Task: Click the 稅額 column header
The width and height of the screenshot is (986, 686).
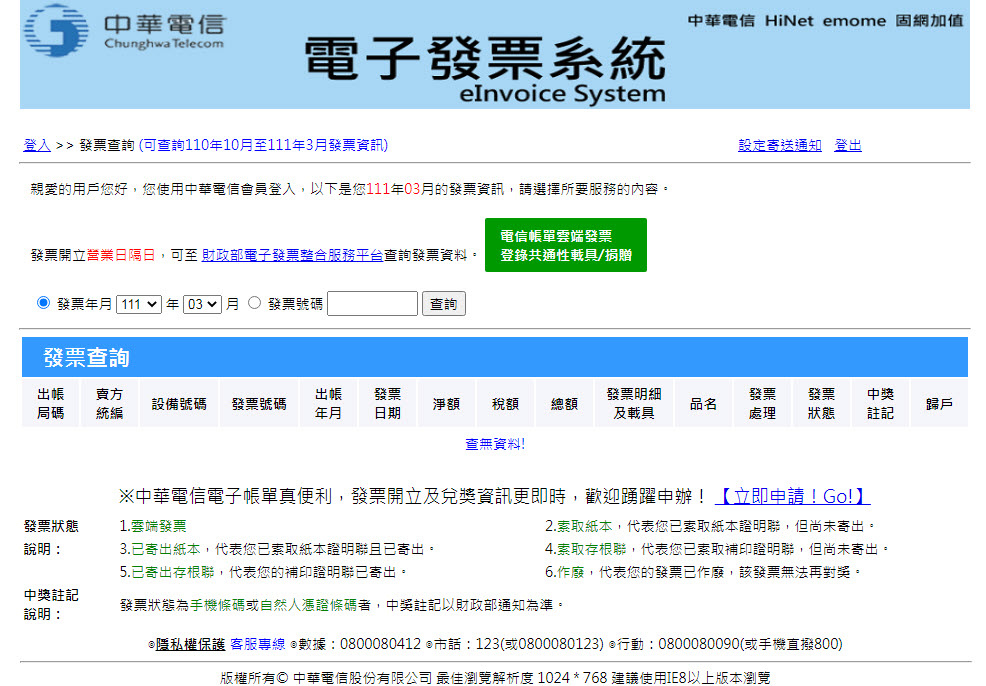Action: 506,403
